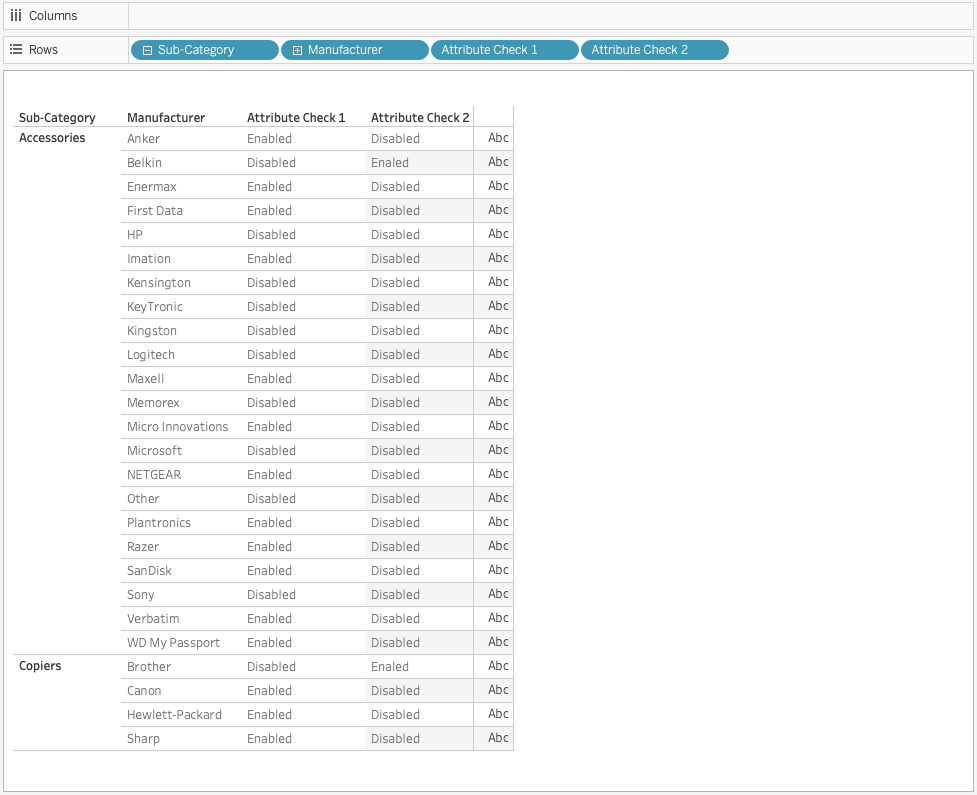Select the Belkin manufacturer label
Viewport: 977px width, 795px height.
click(144, 163)
